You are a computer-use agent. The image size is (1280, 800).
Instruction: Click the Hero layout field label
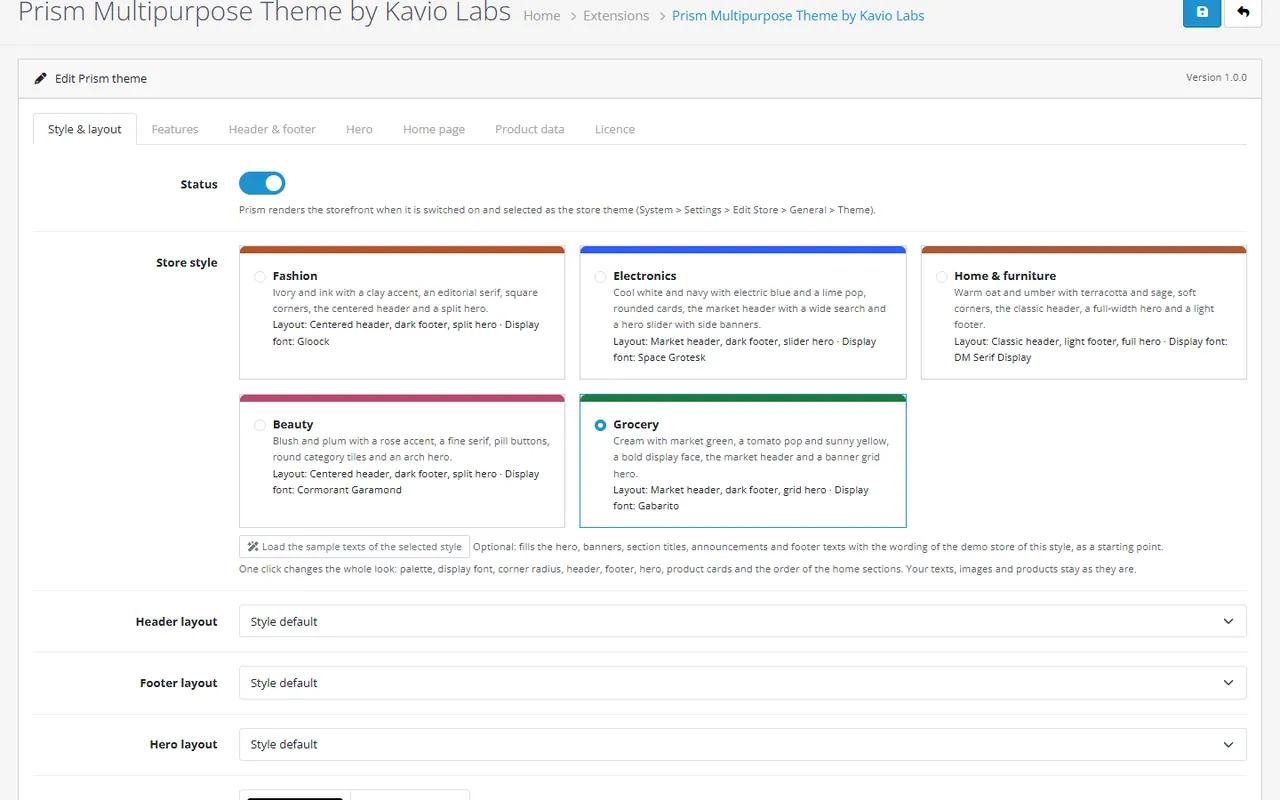[x=184, y=745]
